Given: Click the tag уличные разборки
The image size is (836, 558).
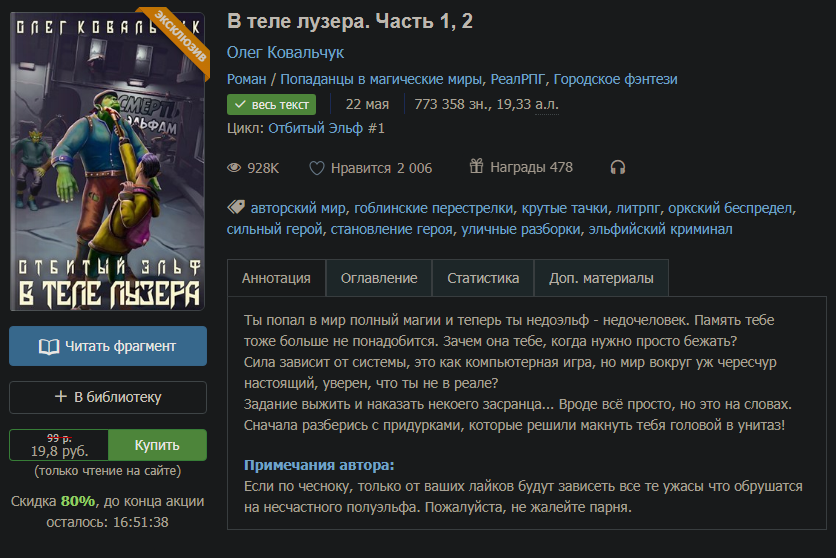Looking at the screenshot, I should click(x=520, y=229).
